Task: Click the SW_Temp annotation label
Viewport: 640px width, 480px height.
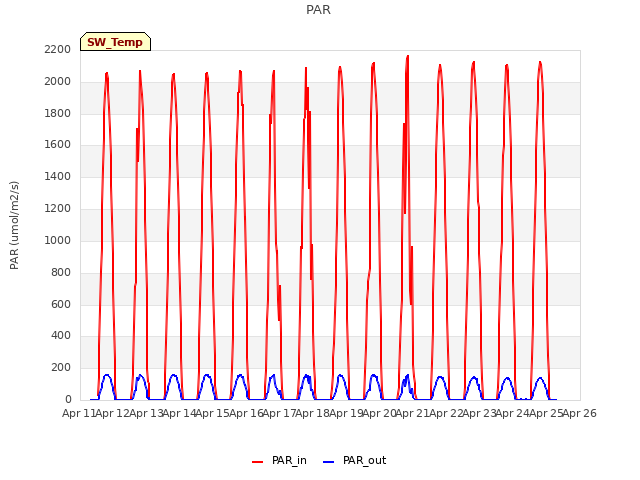Action: pos(115,42)
